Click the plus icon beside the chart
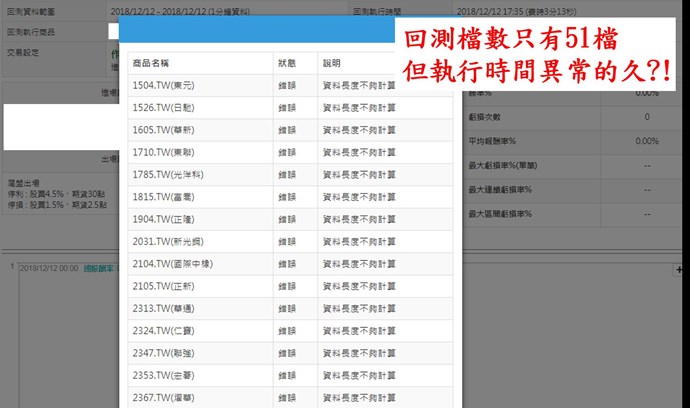Image resolution: width=690 pixels, height=408 pixels. 680,270
